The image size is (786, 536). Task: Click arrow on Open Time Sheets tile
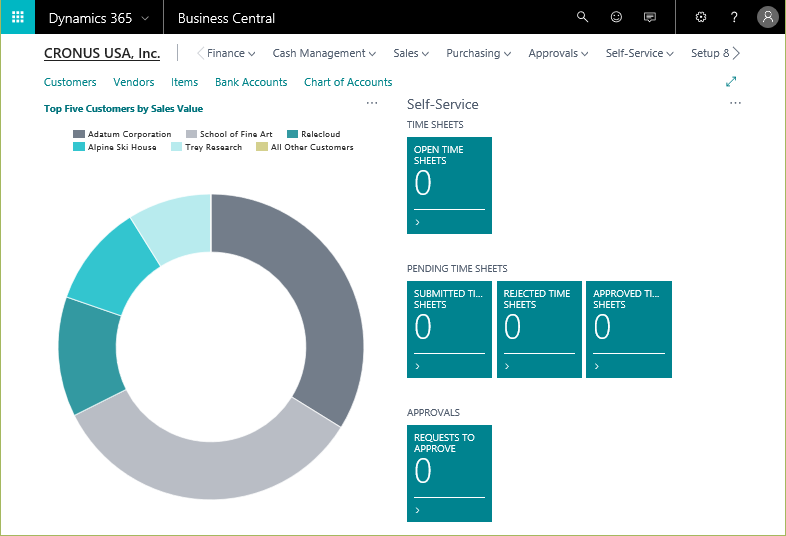tap(418, 222)
